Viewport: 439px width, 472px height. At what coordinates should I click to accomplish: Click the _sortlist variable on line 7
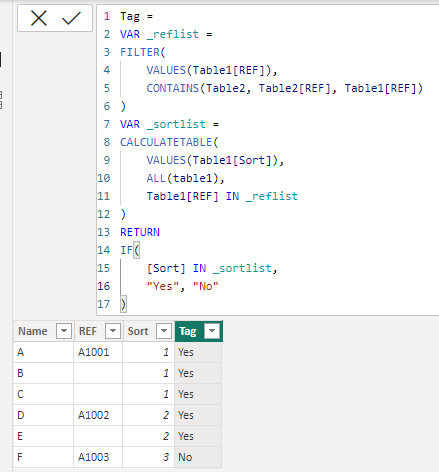tap(176, 124)
